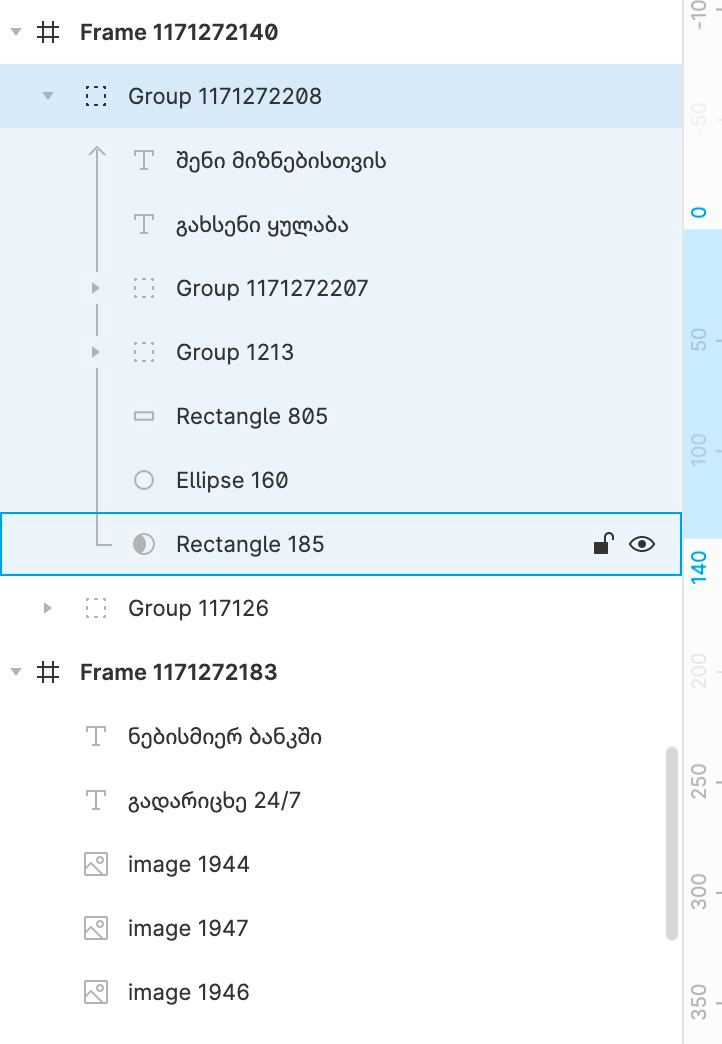Expand Group 117126

click(47, 608)
